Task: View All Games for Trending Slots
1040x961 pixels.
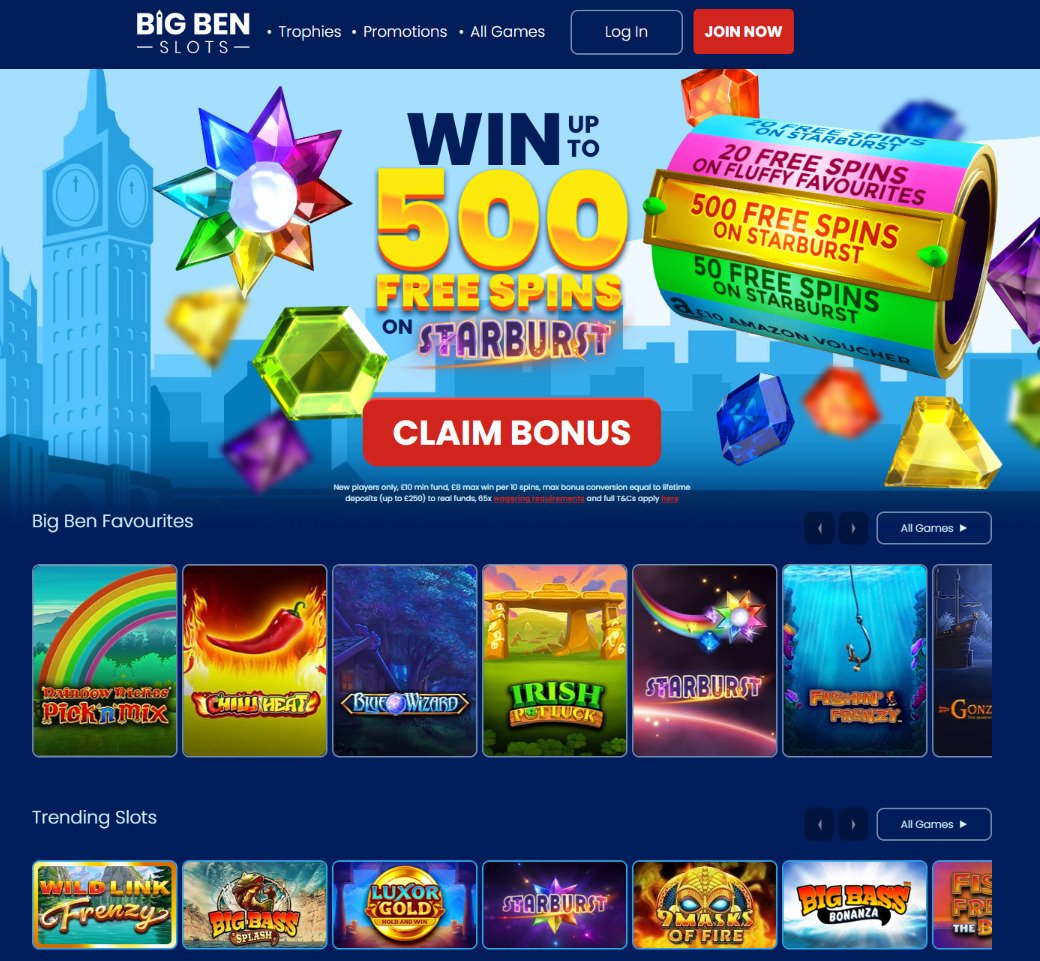Action: tap(934, 824)
